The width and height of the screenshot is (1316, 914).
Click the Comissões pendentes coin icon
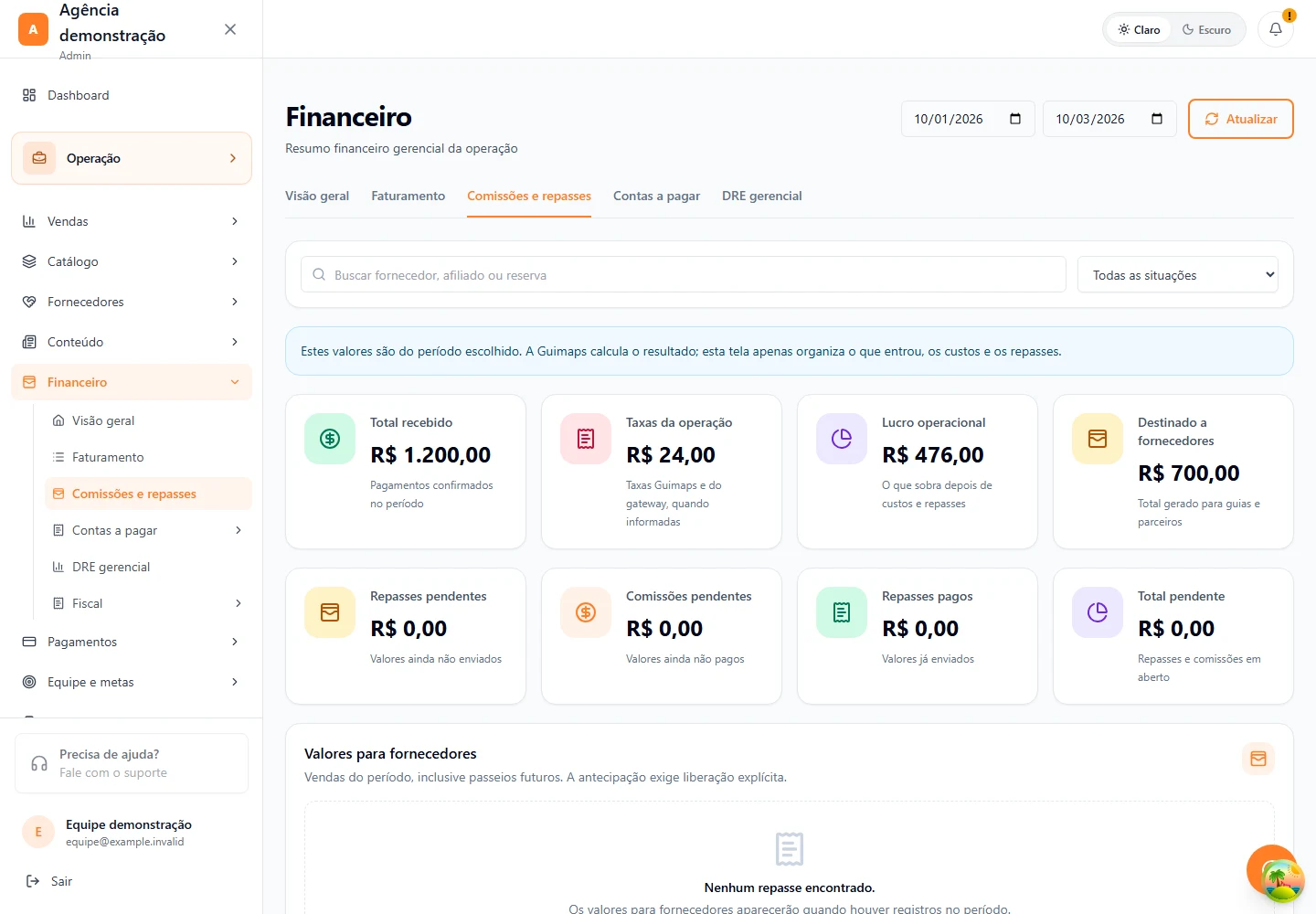coord(586,612)
